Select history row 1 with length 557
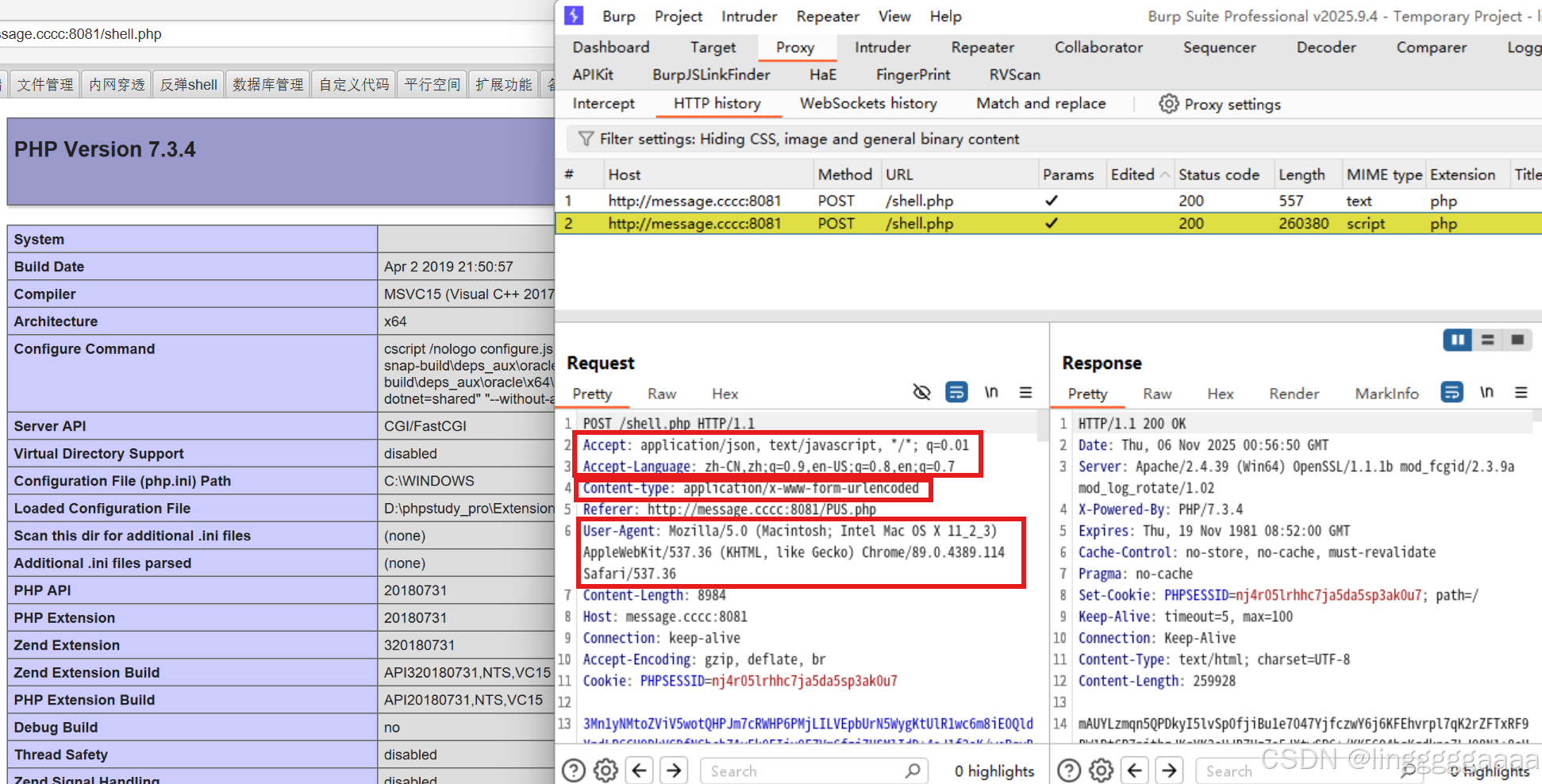Image resolution: width=1542 pixels, height=784 pixels. (1048, 201)
